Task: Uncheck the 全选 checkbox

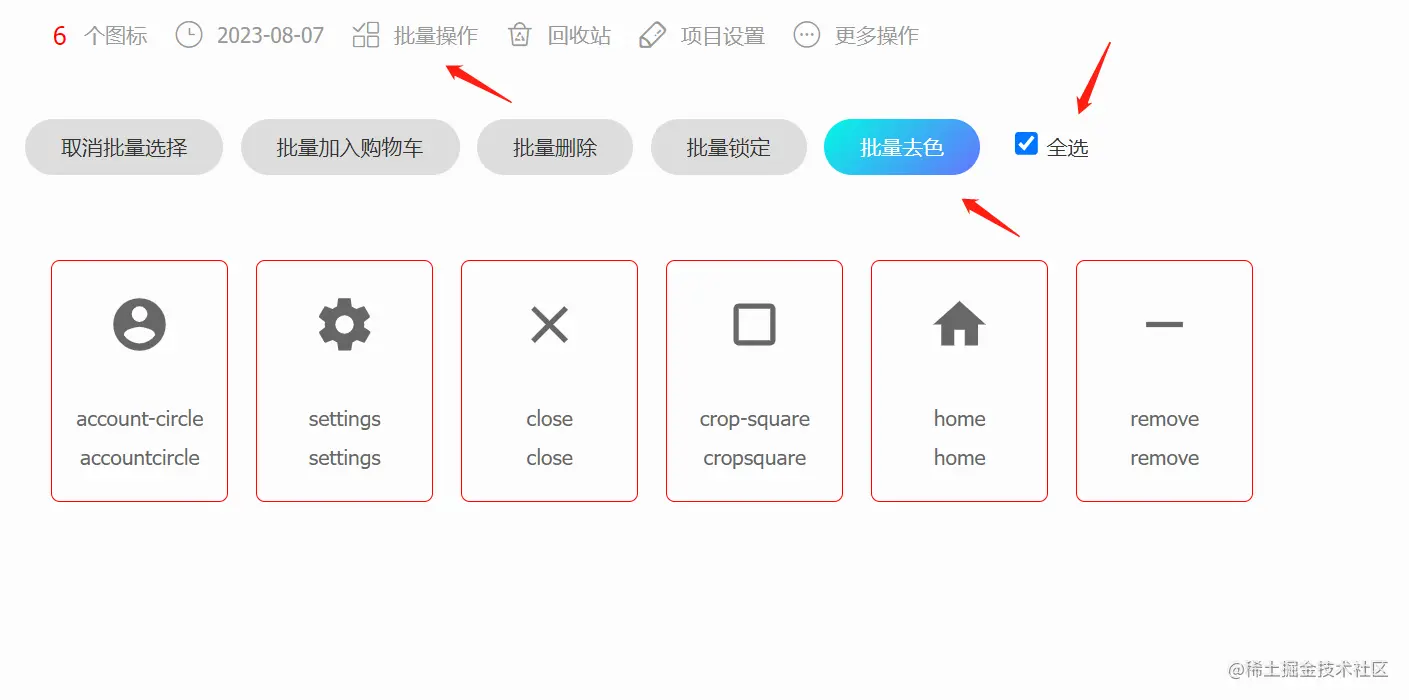Action: coord(1026,144)
